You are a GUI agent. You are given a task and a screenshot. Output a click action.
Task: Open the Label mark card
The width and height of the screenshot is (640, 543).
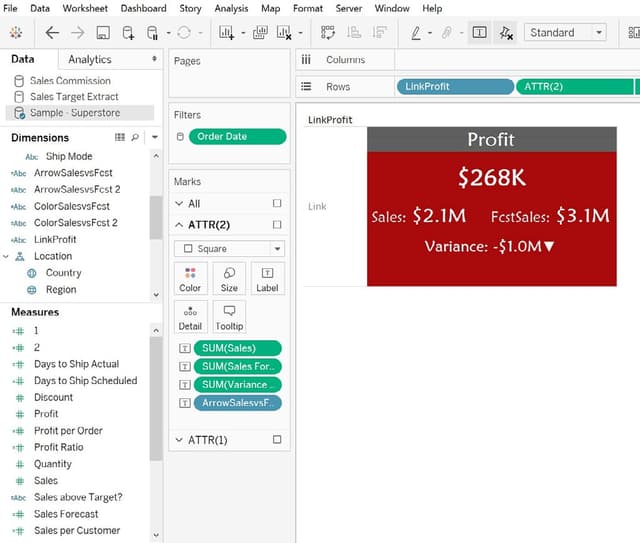click(267, 278)
